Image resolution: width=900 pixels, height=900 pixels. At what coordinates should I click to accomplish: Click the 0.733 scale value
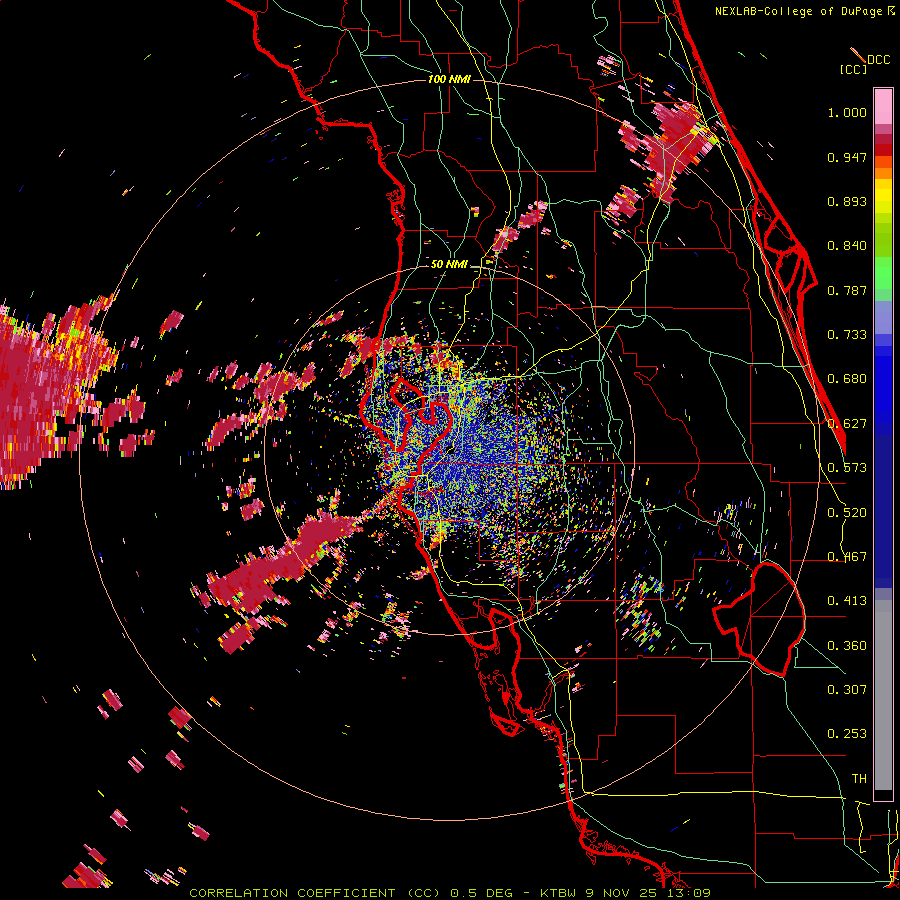click(x=847, y=335)
